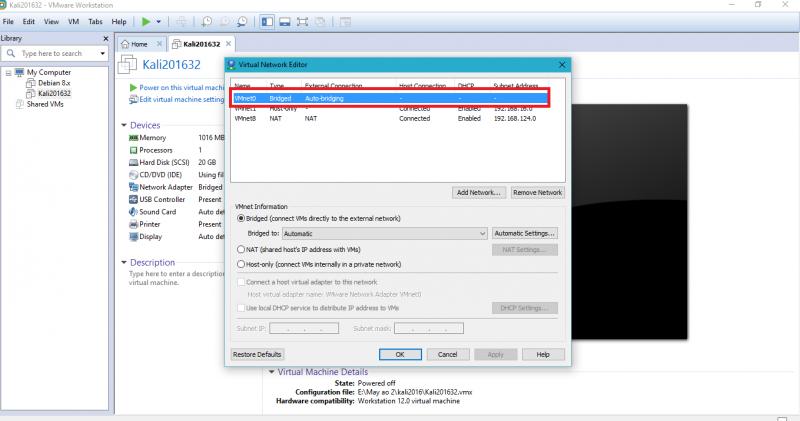Close the Virtual Network Editor dialog
The height and width of the screenshot is (421, 800).
point(562,65)
